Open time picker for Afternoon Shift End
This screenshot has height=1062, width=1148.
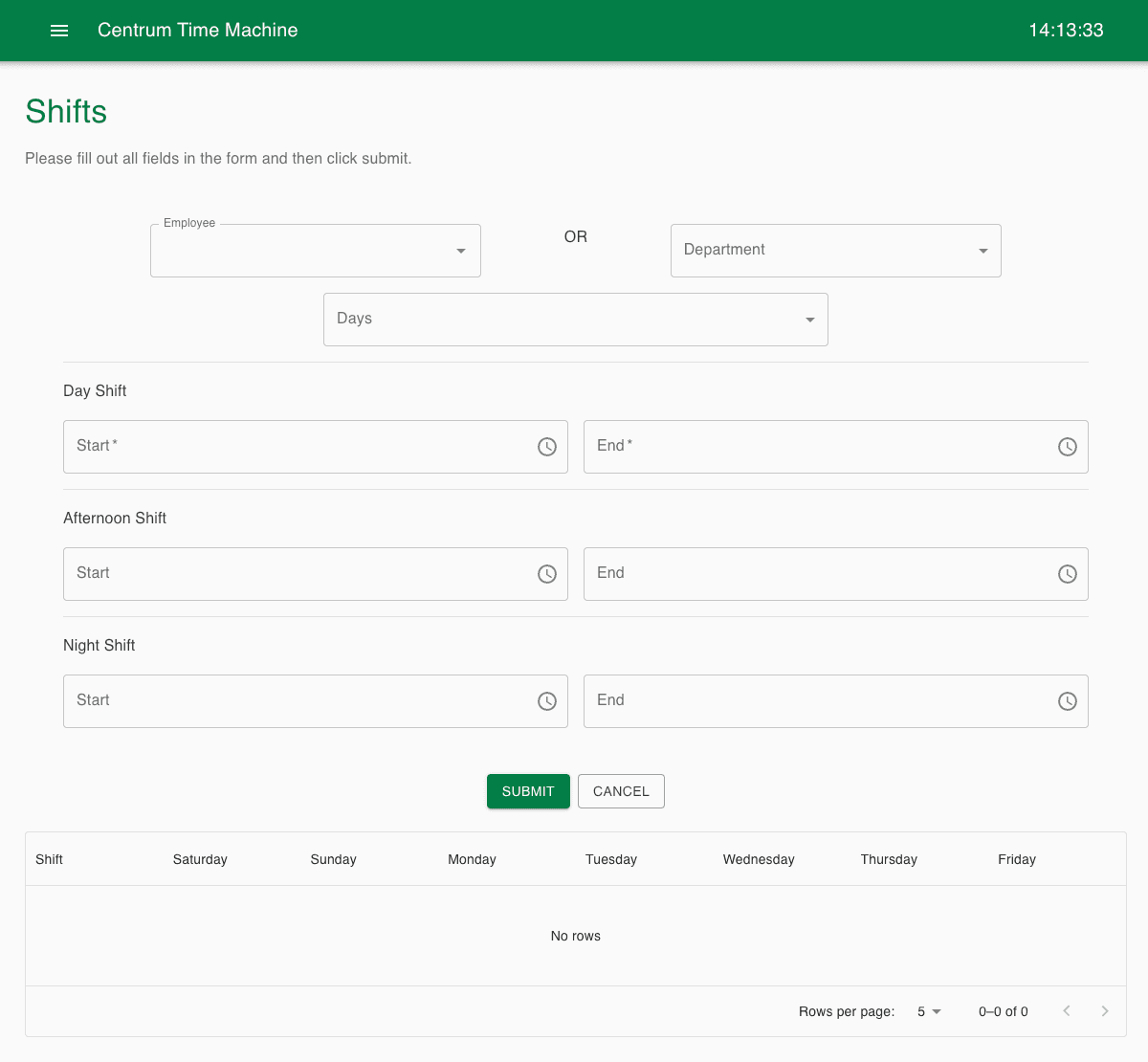[x=1068, y=574]
